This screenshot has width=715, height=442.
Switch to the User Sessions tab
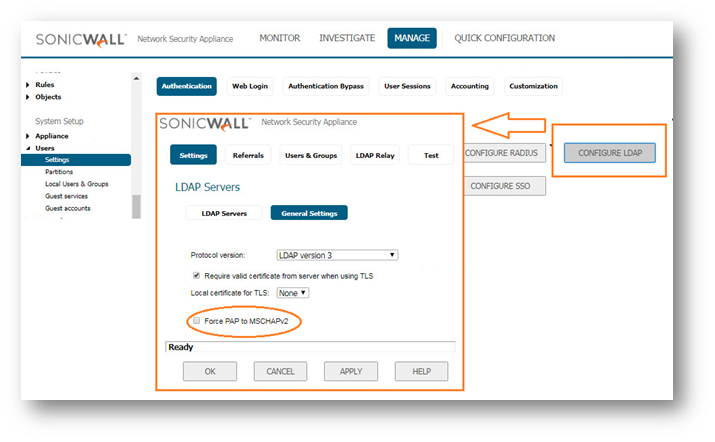tap(408, 86)
